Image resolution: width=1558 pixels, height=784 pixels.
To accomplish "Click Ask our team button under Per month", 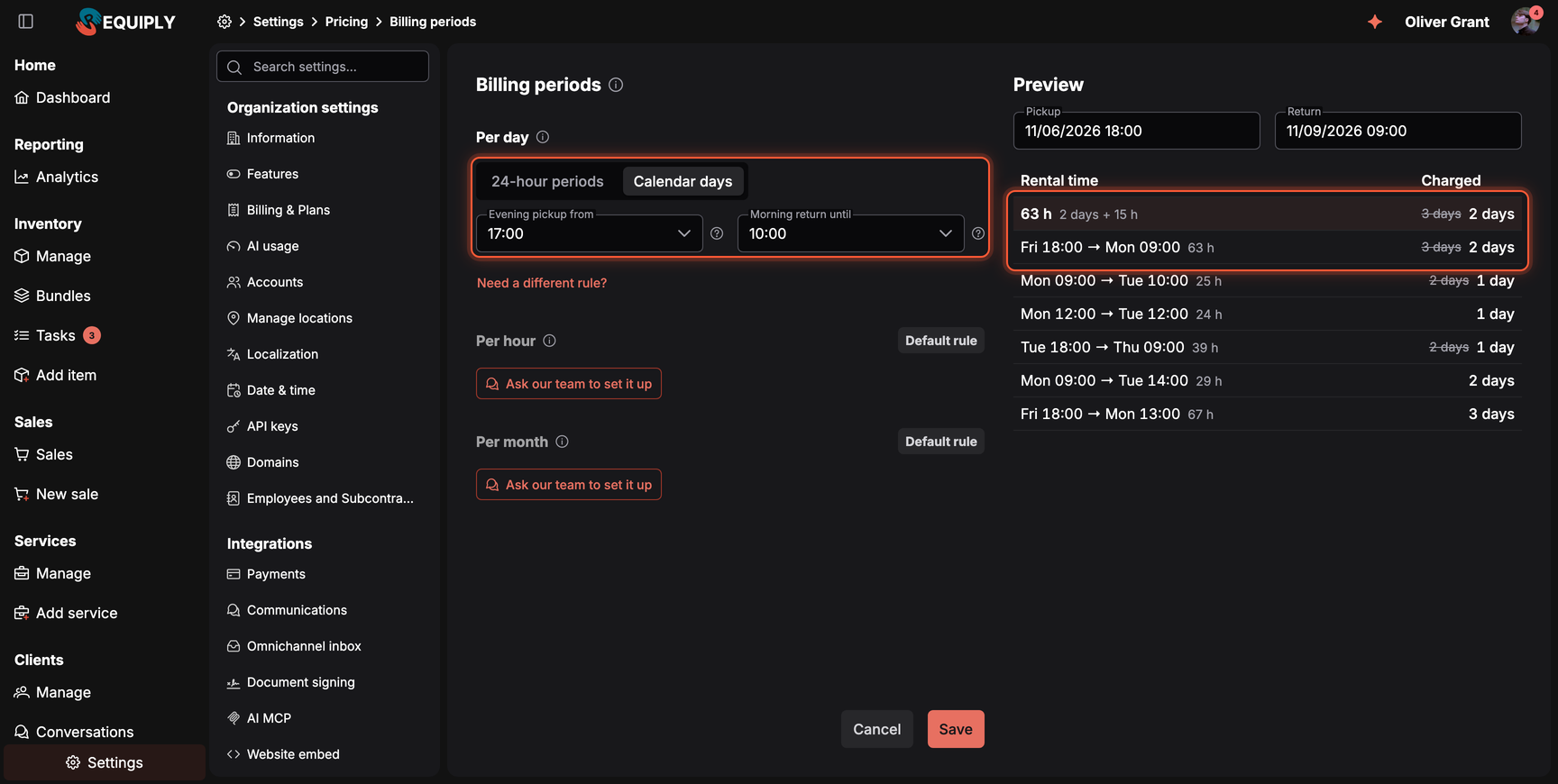I will click(569, 485).
